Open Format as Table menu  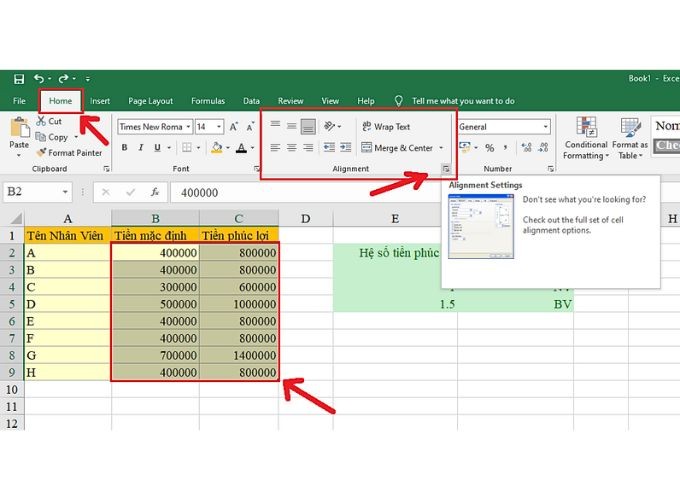point(630,138)
